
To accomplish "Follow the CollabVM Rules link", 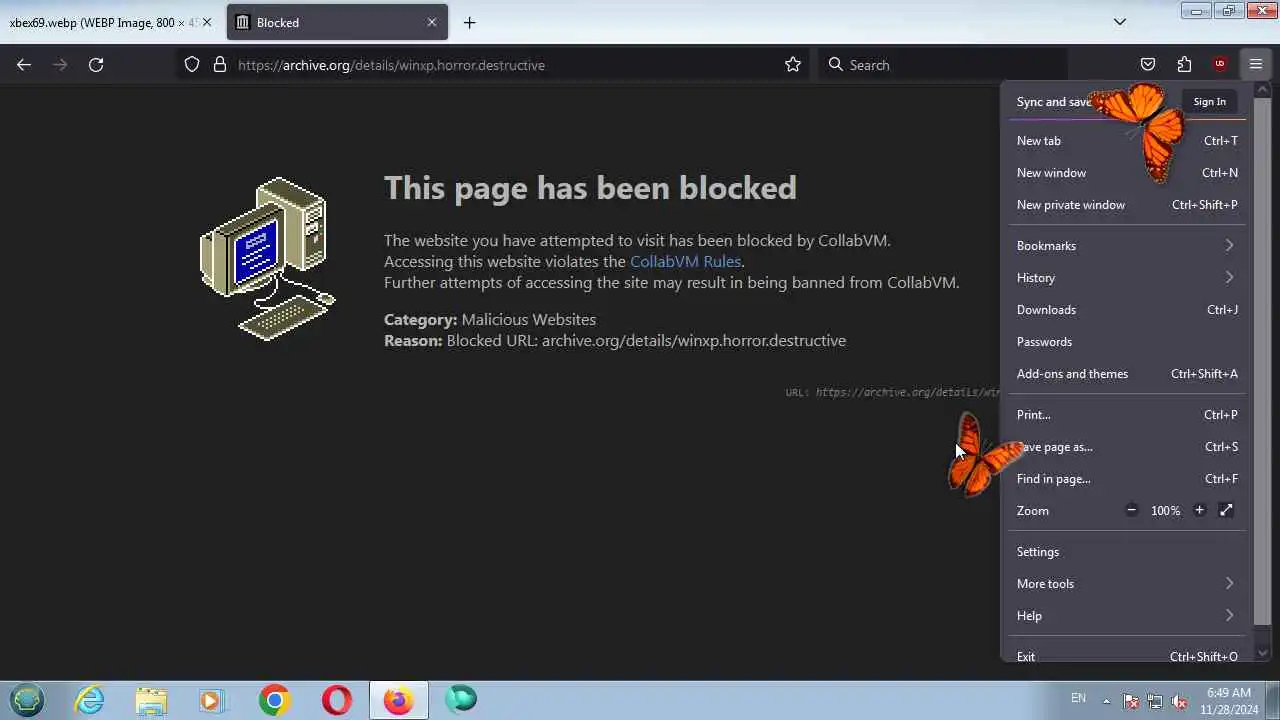I will point(685,262).
